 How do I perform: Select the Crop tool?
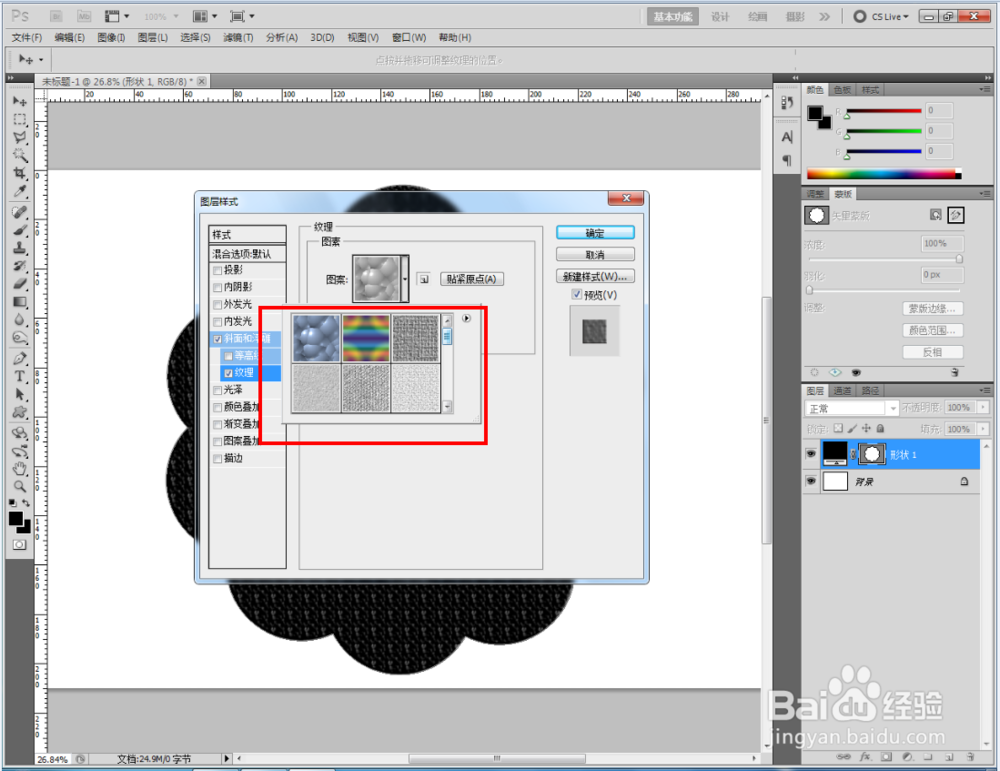[20, 173]
